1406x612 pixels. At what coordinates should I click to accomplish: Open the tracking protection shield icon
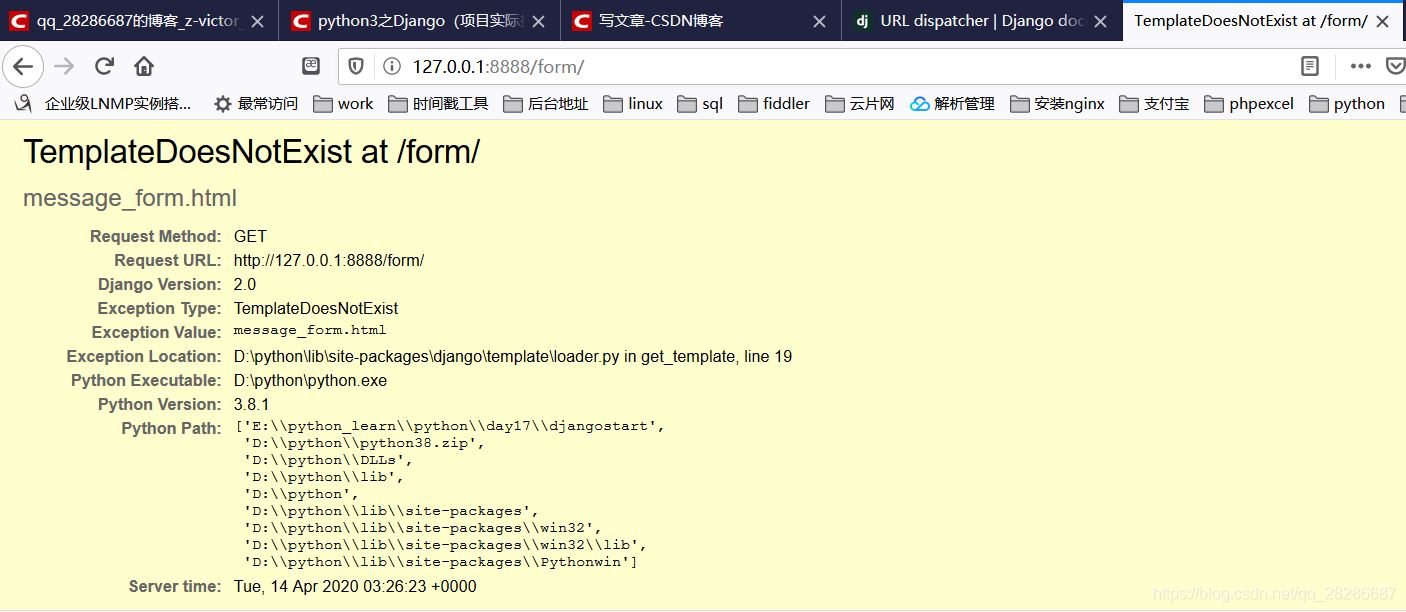point(356,66)
